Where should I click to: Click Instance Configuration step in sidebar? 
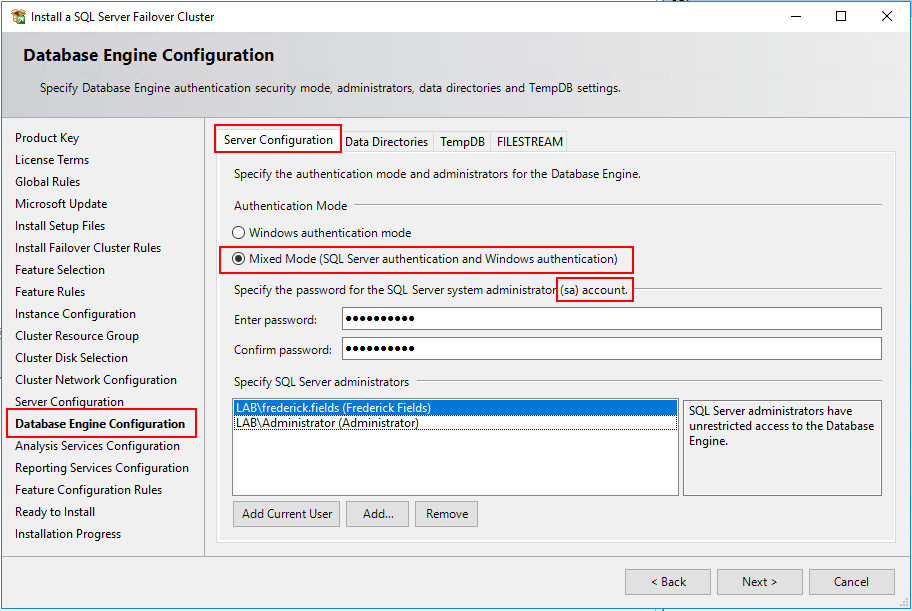coord(76,314)
